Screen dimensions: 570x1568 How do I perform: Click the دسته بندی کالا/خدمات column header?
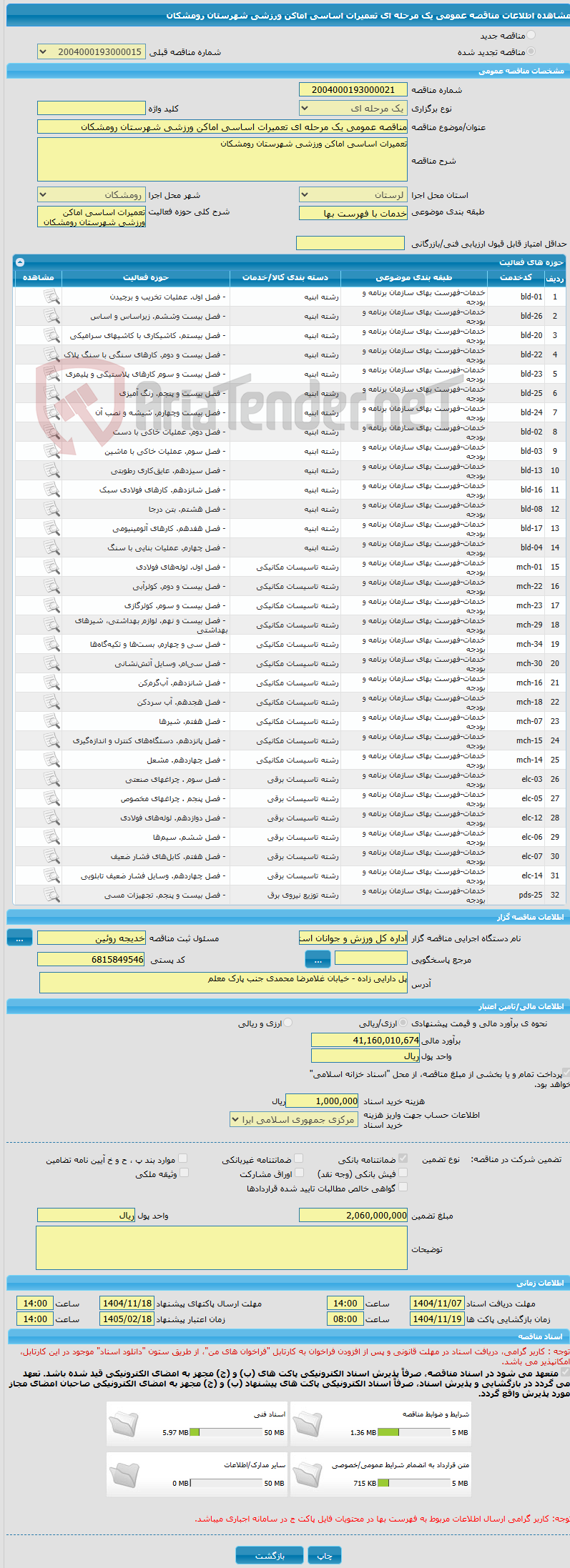coord(285,277)
